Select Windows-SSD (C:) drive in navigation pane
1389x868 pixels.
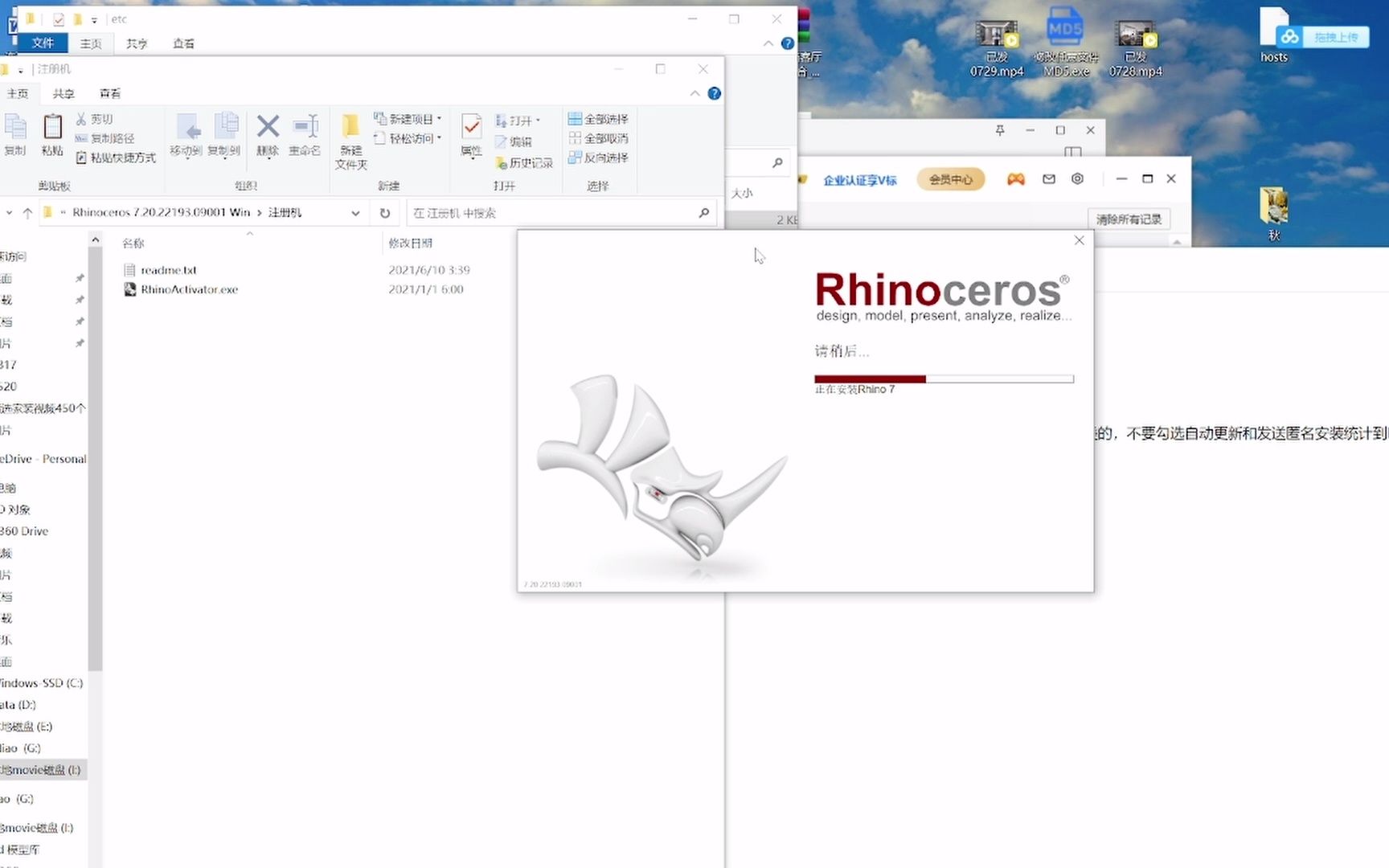pos(42,683)
